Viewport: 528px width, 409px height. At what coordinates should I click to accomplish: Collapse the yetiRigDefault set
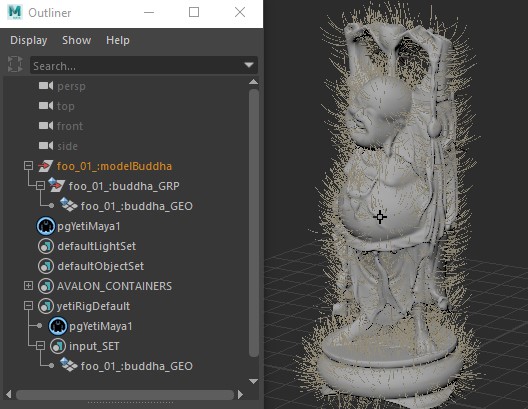pyautogui.click(x=28, y=306)
